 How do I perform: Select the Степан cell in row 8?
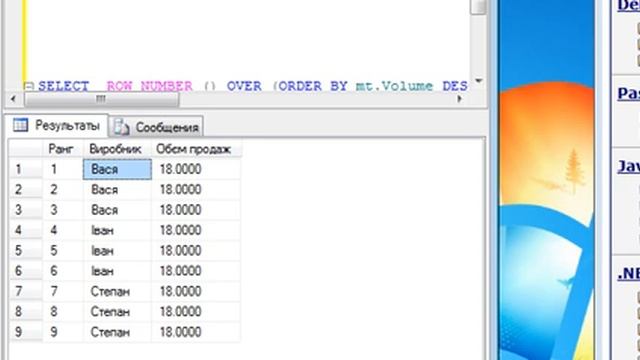point(117,312)
